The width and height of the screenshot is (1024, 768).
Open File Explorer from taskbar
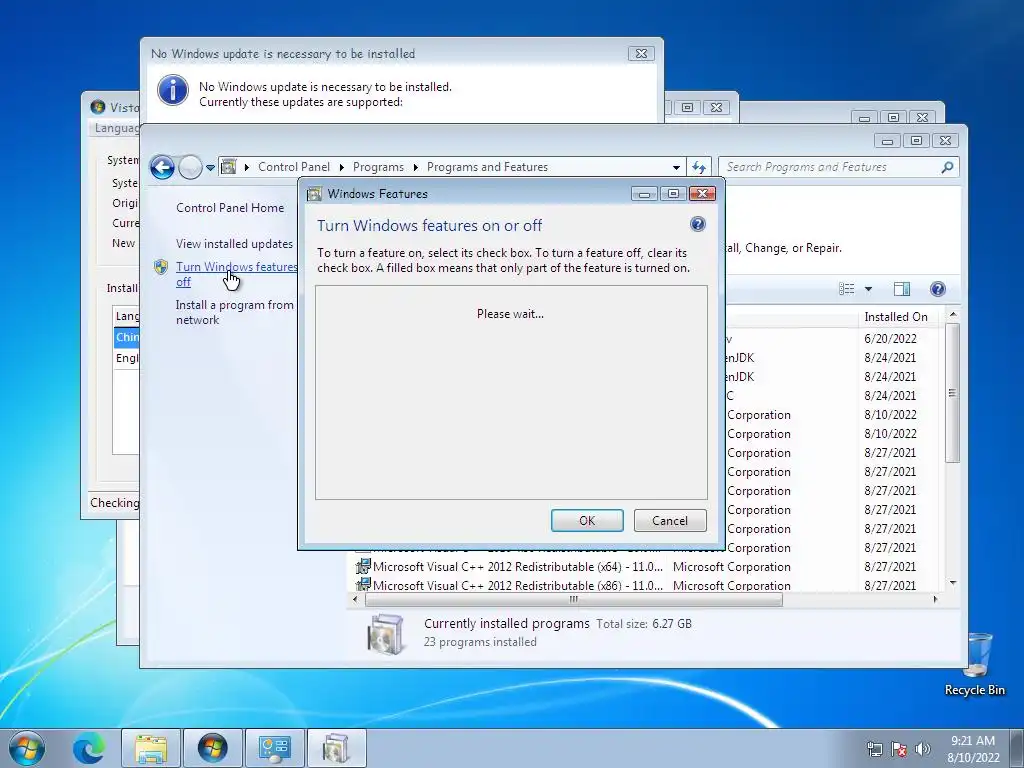(x=151, y=748)
